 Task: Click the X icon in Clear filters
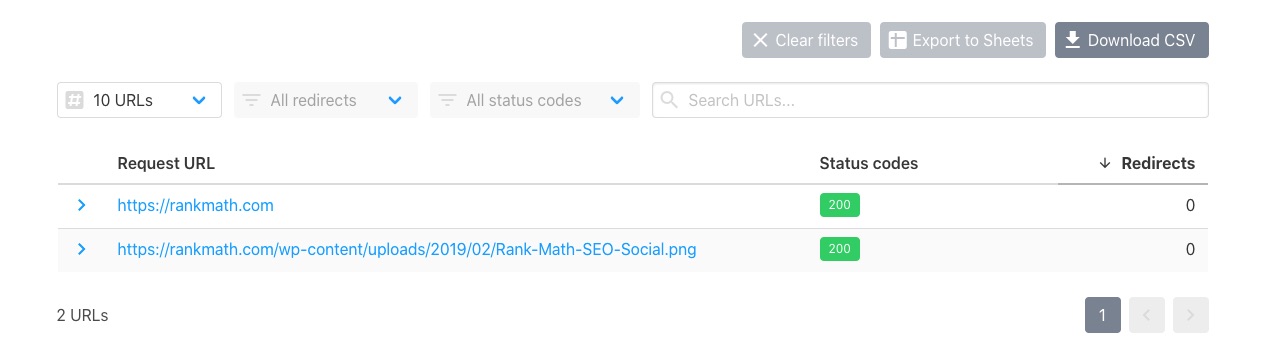pos(760,40)
